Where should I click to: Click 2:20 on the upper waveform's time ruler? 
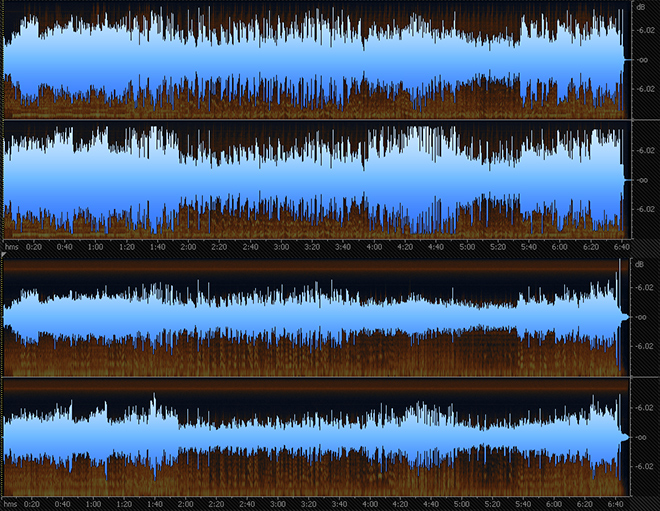click(x=219, y=247)
